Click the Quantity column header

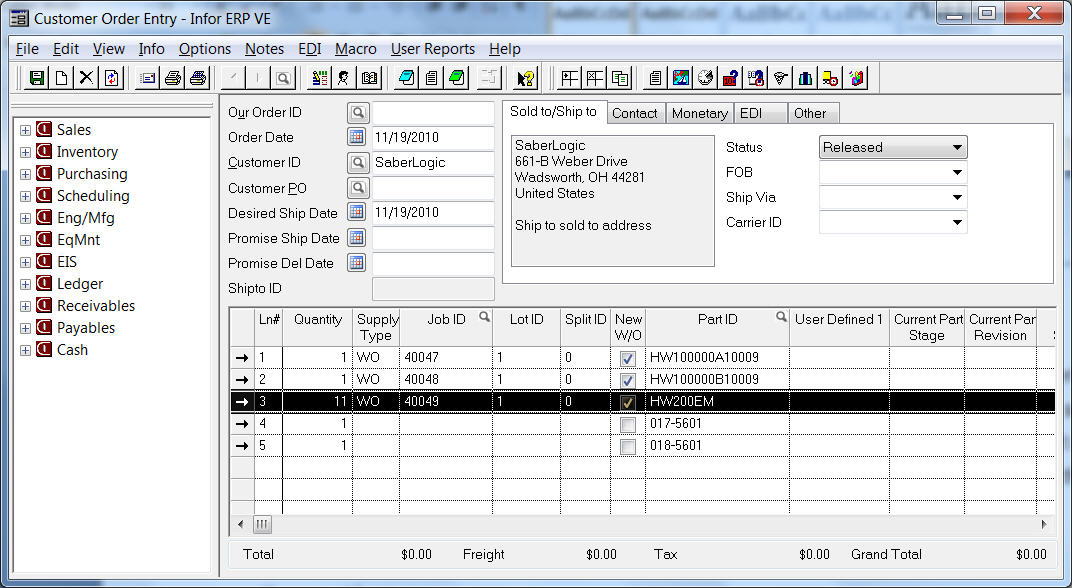pyautogui.click(x=318, y=327)
